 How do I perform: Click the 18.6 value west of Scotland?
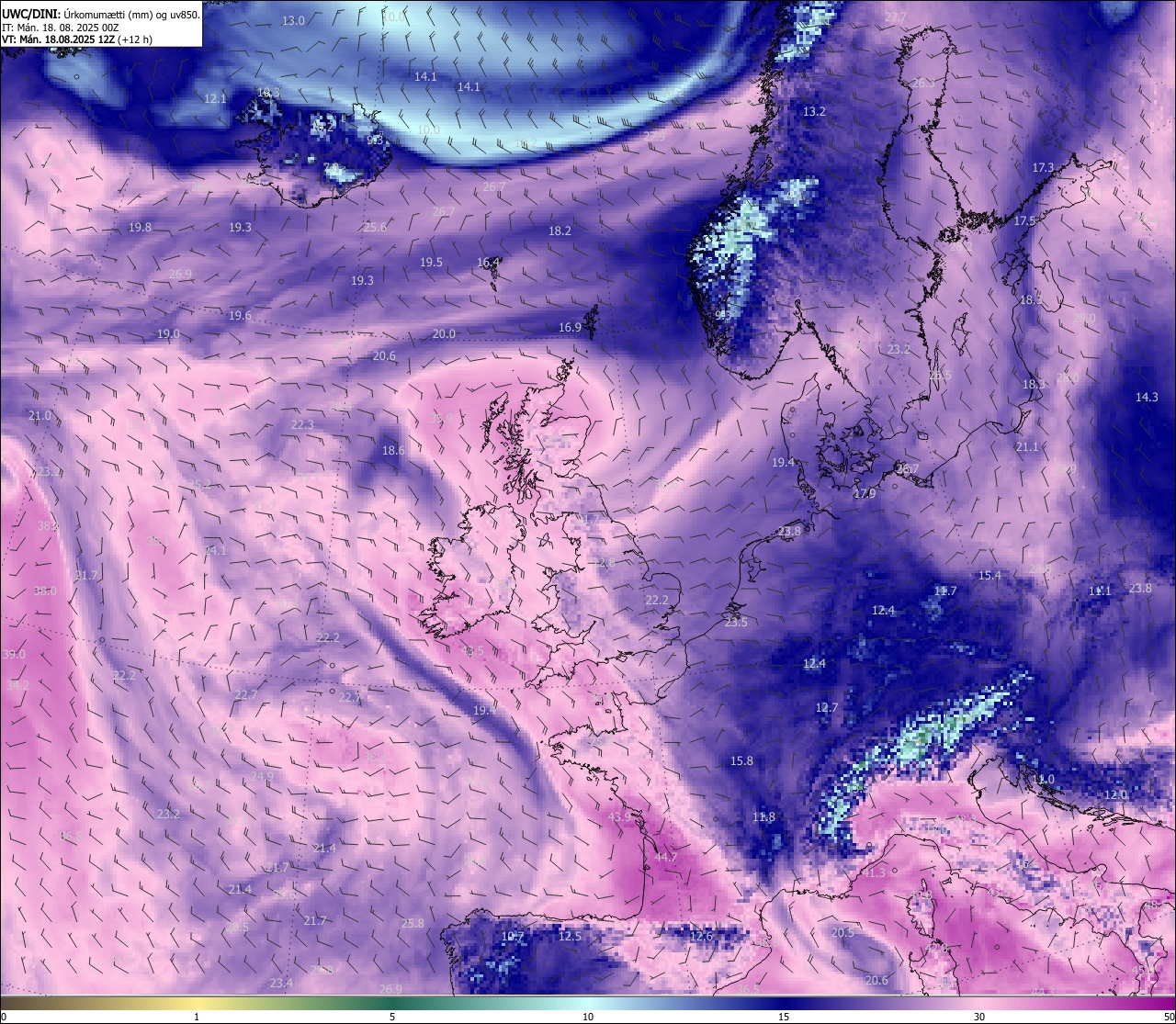pyautogui.click(x=393, y=450)
